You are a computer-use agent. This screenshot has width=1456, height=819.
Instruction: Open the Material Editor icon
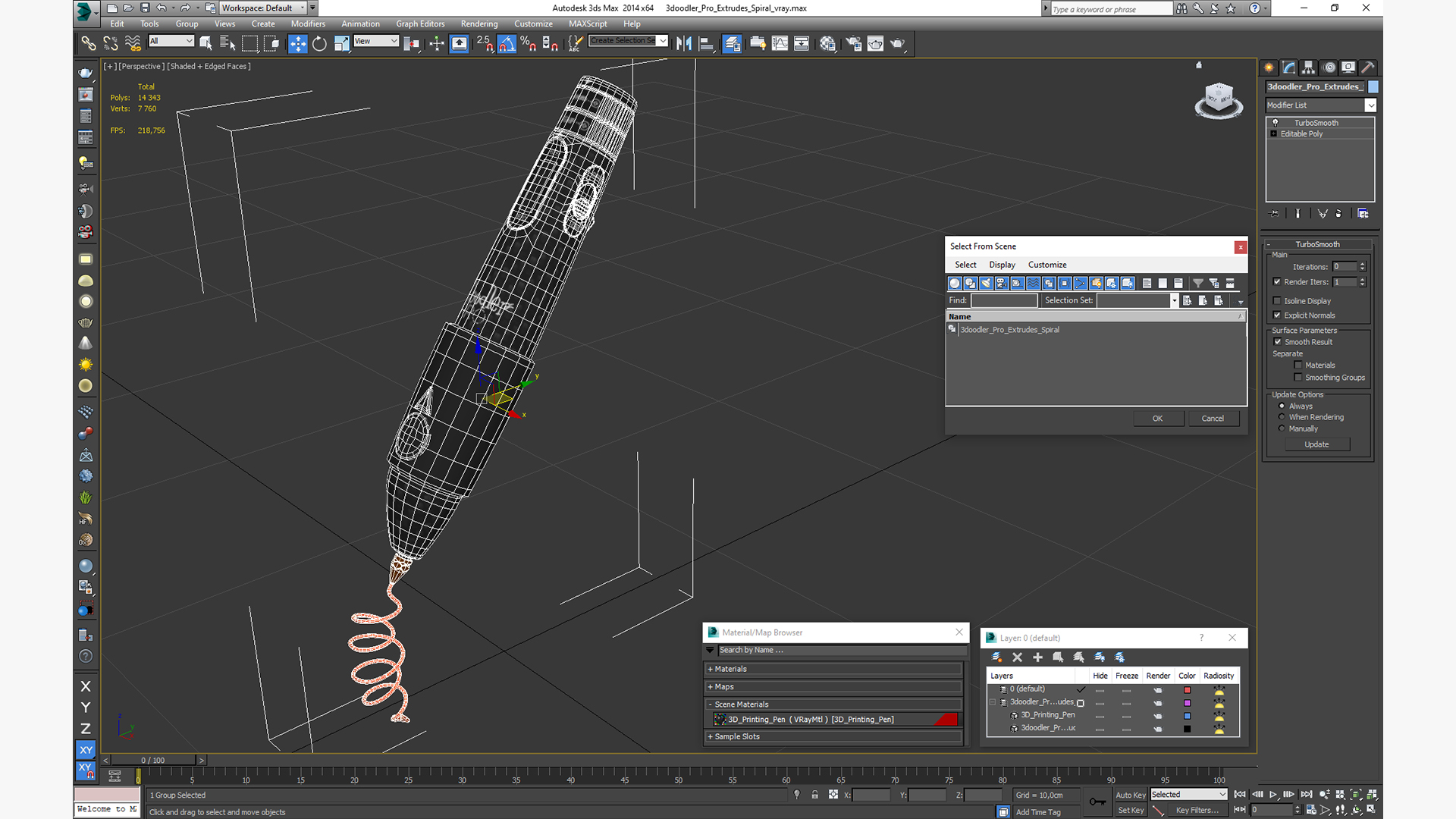(827, 44)
